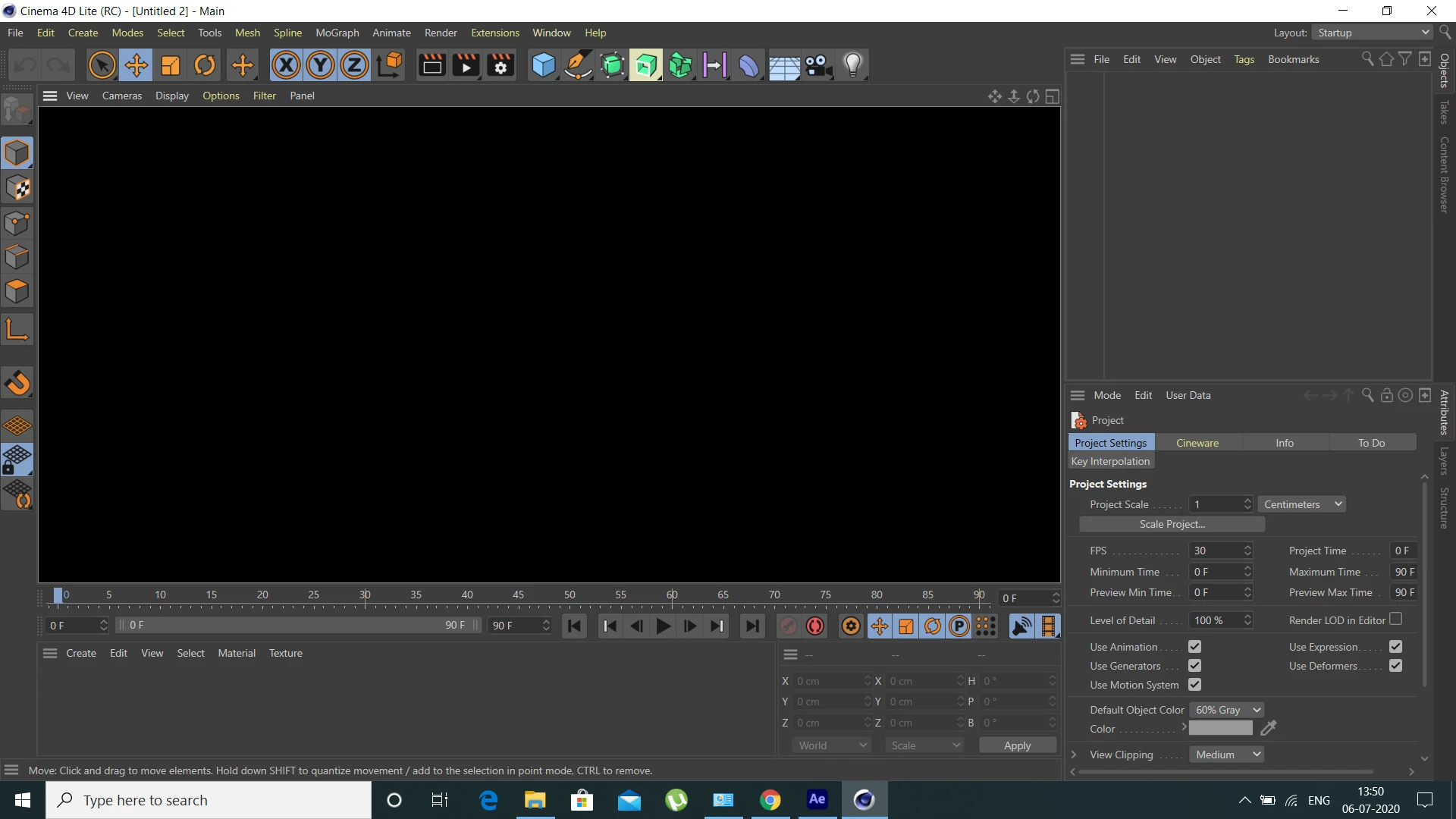Viewport: 1456px width, 819px height.
Task: Click the gray Color swatch
Action: (x=1220, y=729)
